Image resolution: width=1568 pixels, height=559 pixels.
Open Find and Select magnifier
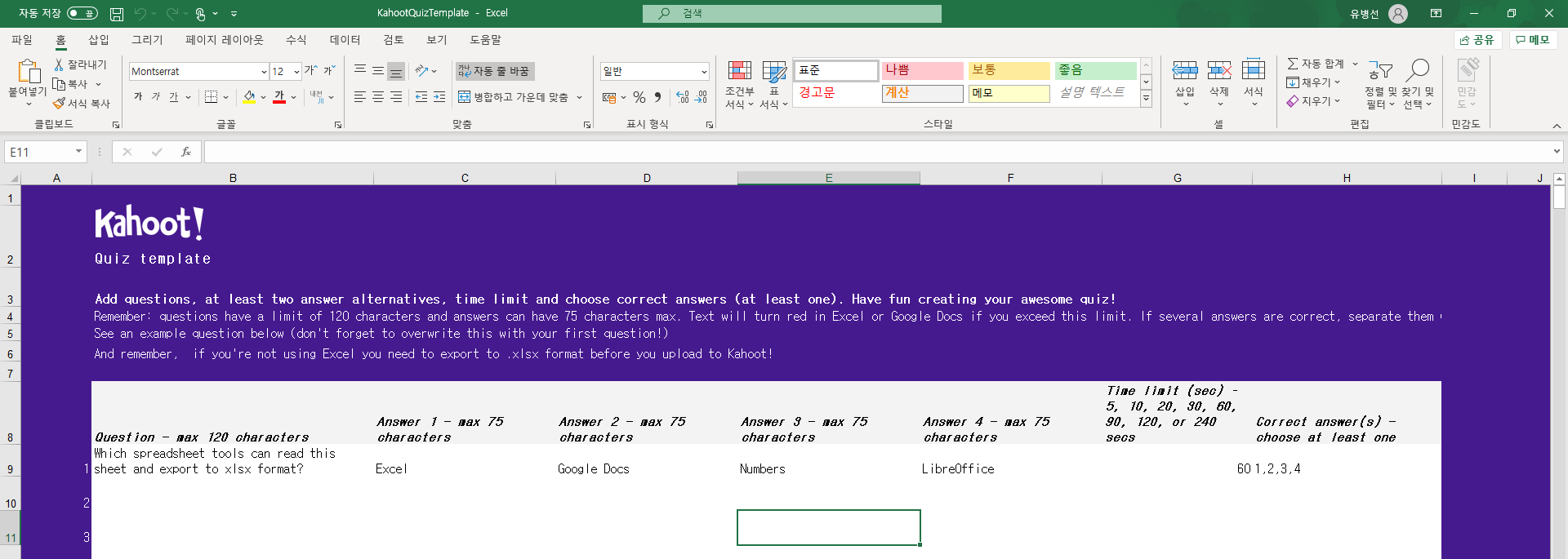coord(1418,84)
